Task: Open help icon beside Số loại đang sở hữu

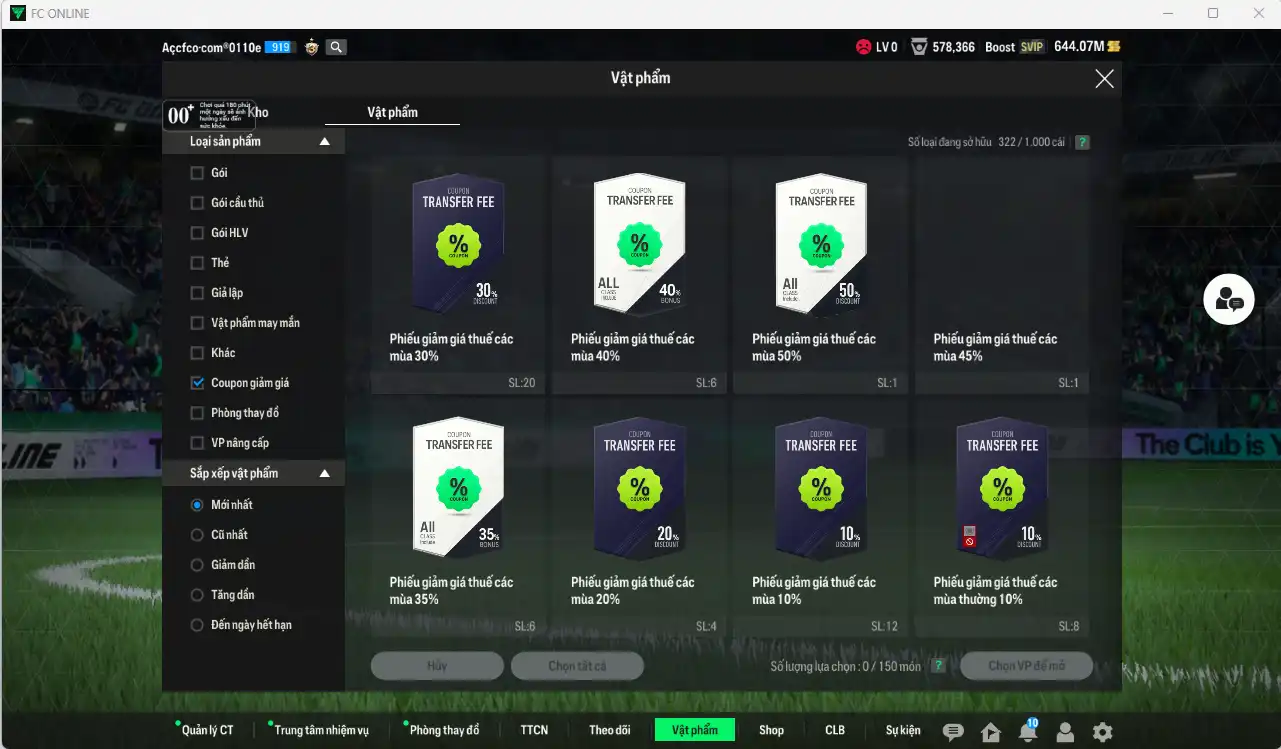Action: pyautogui.click(x=1082, y=142)
